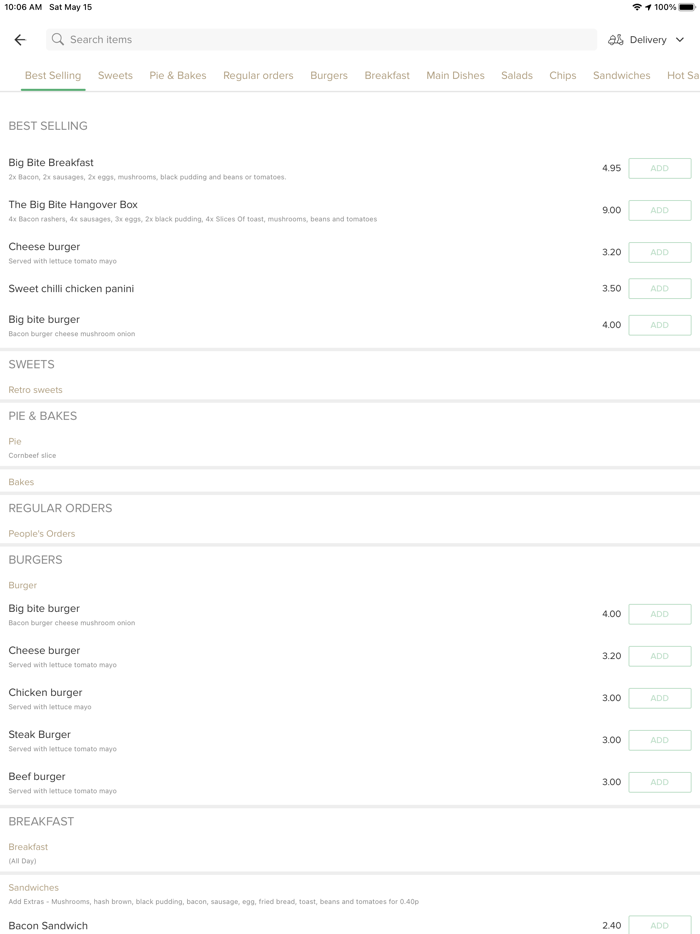Open the Breakfast (All Day) subcategory

28,847
